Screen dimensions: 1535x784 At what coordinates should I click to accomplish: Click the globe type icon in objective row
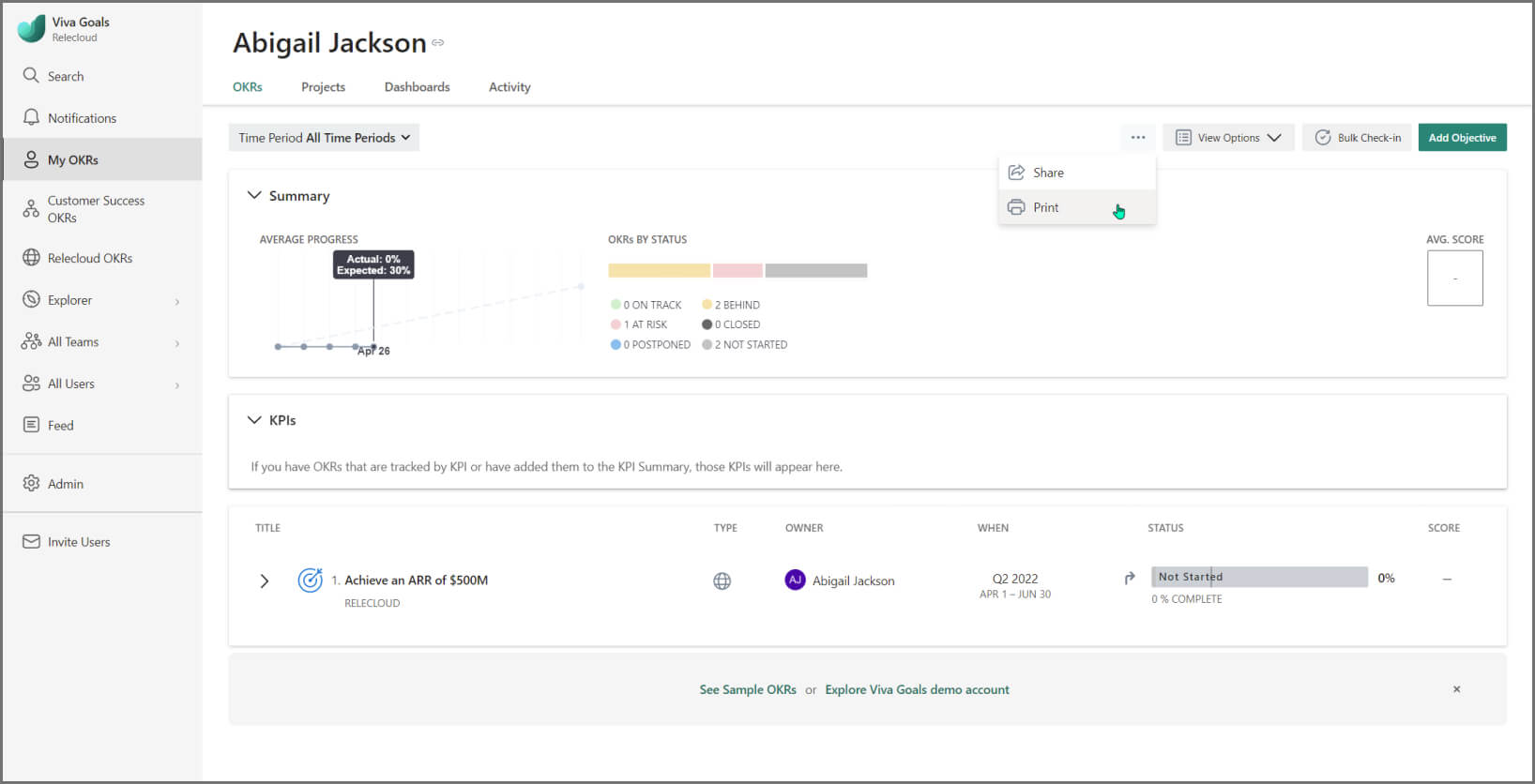pyautogui.click(x=722, y=581)
